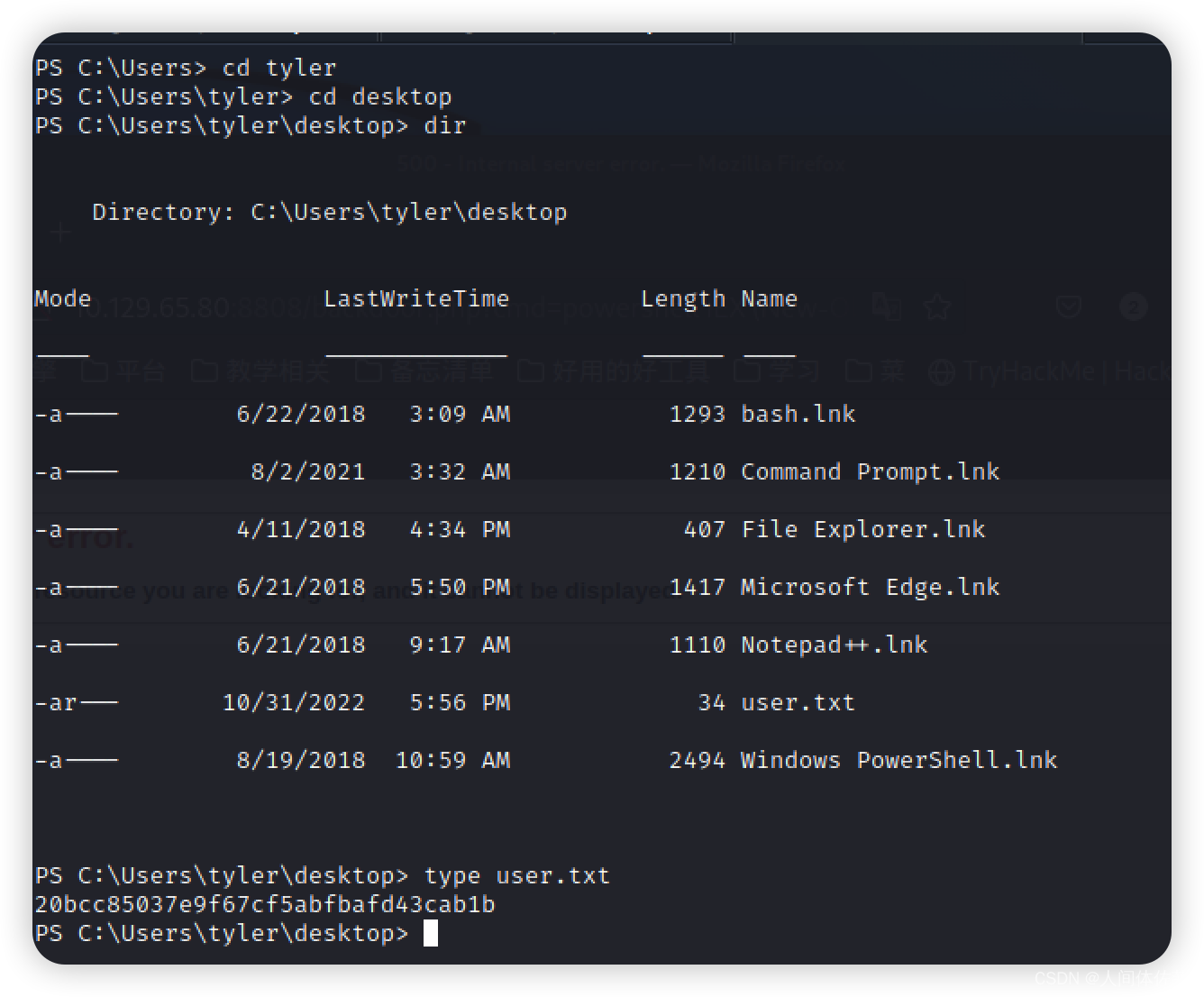This screenshot has height=997, width=1204.
Task: Click the Name column header
Action: tap(770, 298)
